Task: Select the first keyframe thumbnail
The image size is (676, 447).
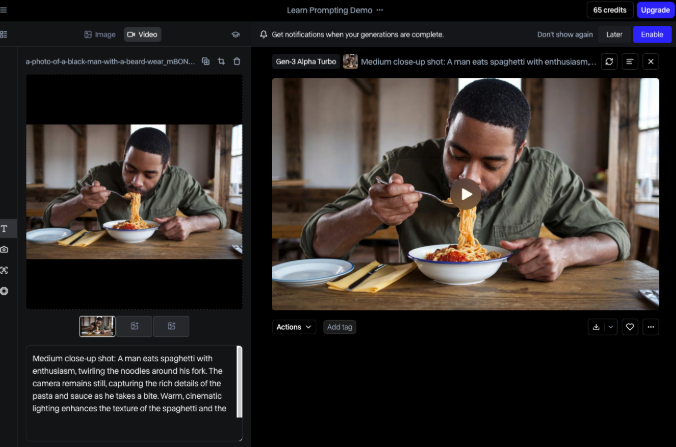Action: coord(97,326)
